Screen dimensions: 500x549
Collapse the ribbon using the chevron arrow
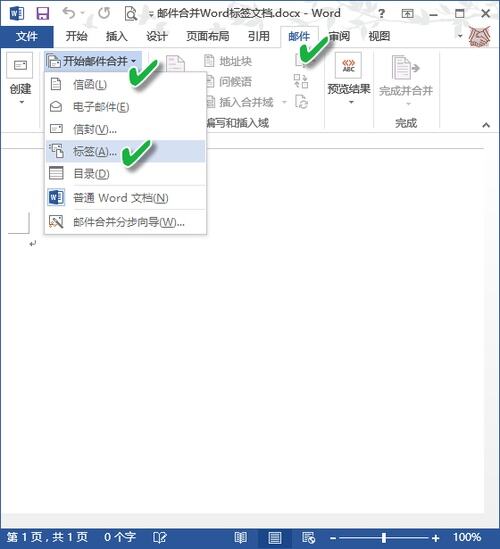click(x=486, y=125)
